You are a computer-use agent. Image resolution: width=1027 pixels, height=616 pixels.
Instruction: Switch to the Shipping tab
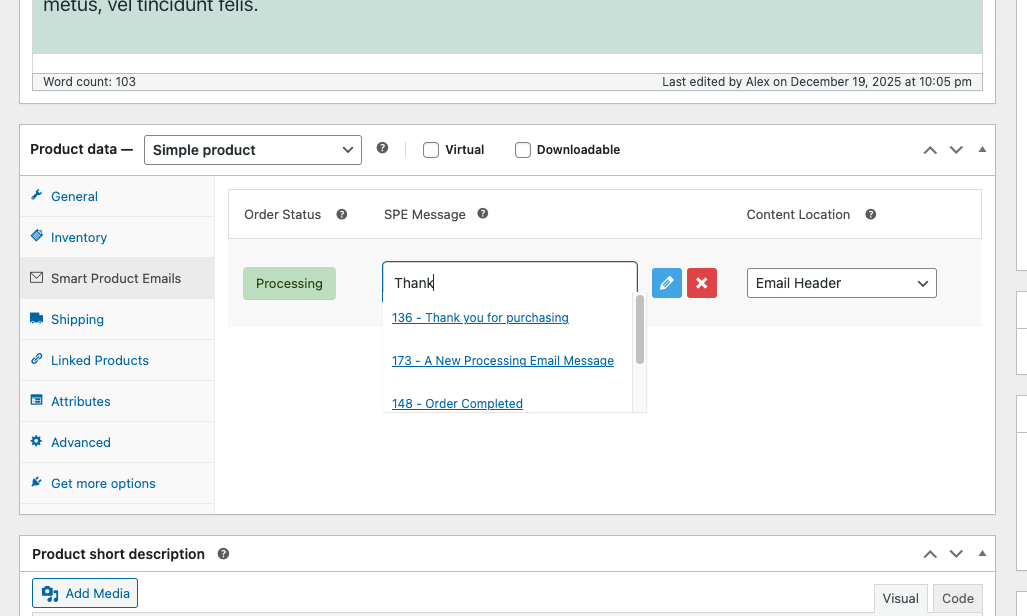[77, 319]
